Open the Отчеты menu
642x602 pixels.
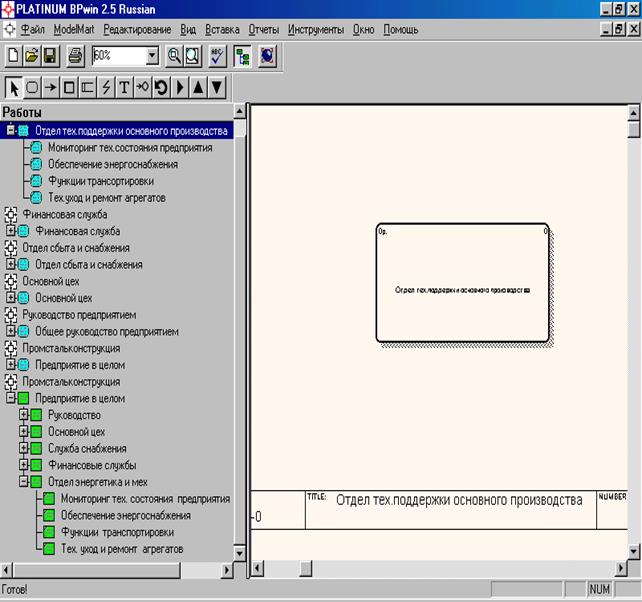(263, 30)
